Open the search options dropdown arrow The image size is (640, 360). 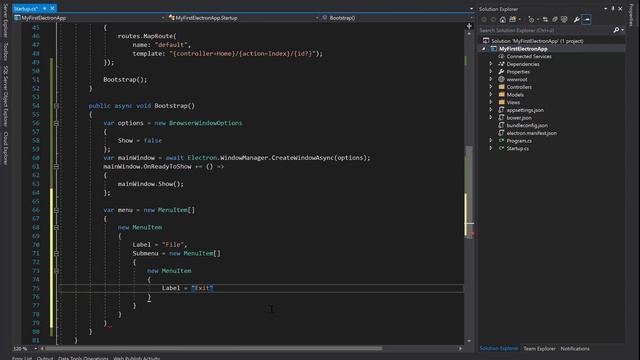click(x=622, y=30)
